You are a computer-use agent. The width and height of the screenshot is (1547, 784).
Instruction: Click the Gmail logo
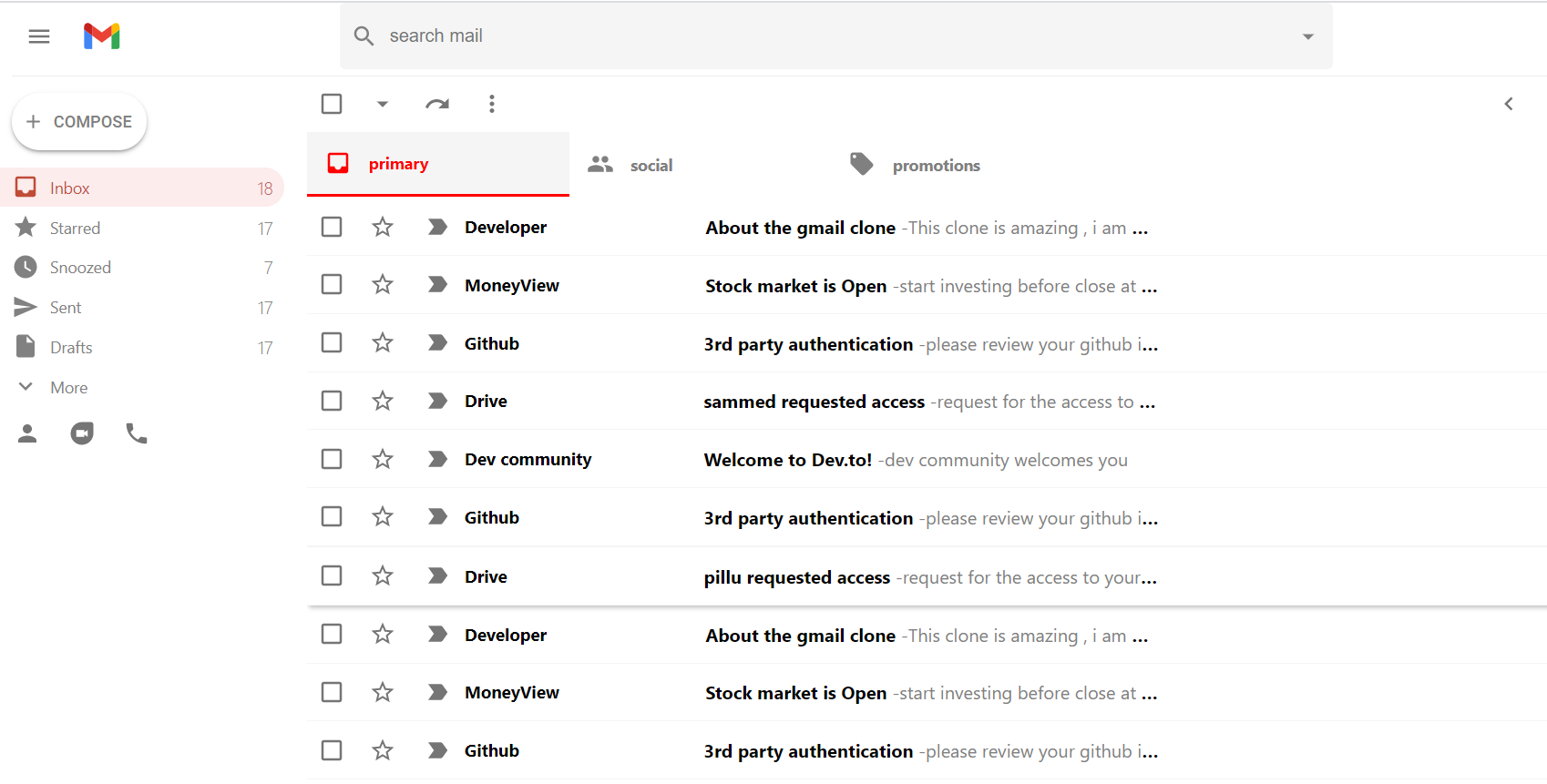point(102,36)
